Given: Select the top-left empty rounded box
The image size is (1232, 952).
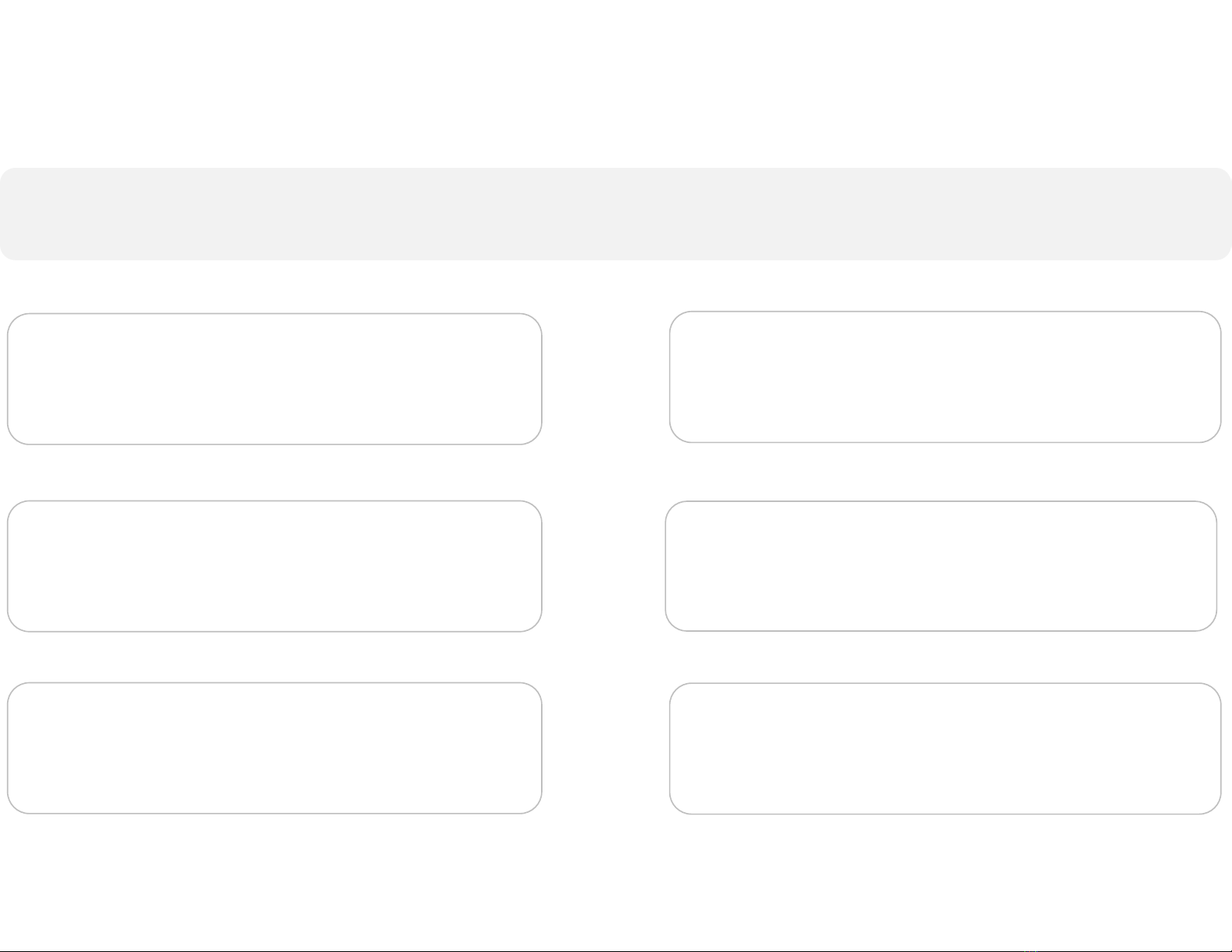Looking at the screenshot, I should (274, 379).
